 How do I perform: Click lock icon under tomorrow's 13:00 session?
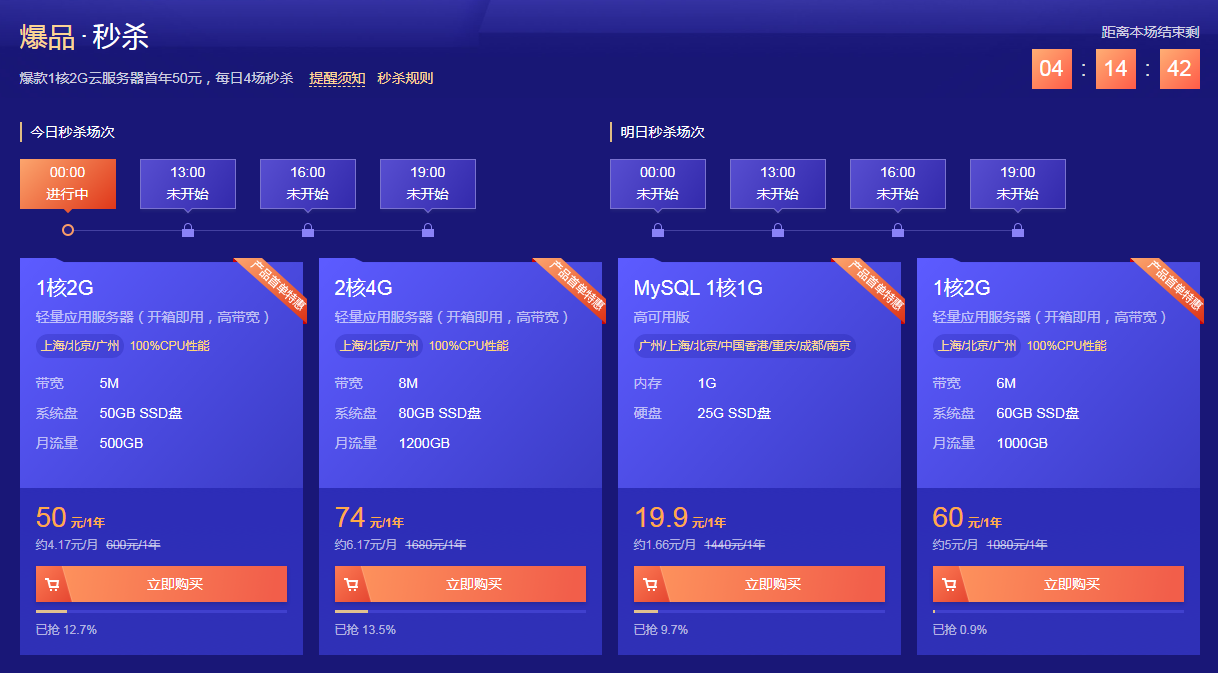[778, 230]
